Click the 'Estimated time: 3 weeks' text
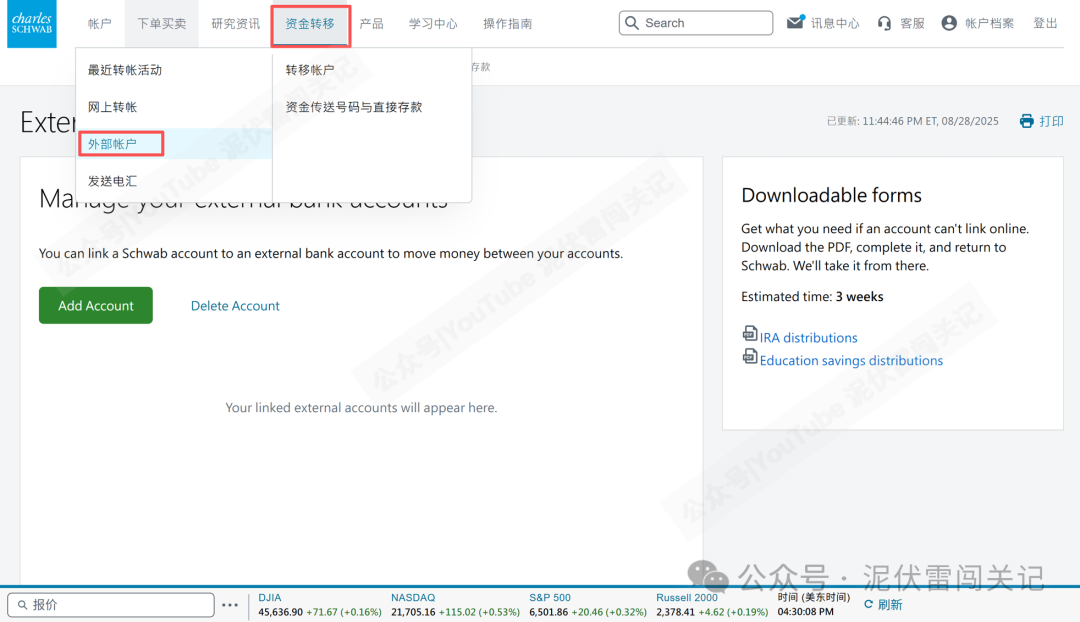The height and width of the screenshot is (622, 1080). 812,297
